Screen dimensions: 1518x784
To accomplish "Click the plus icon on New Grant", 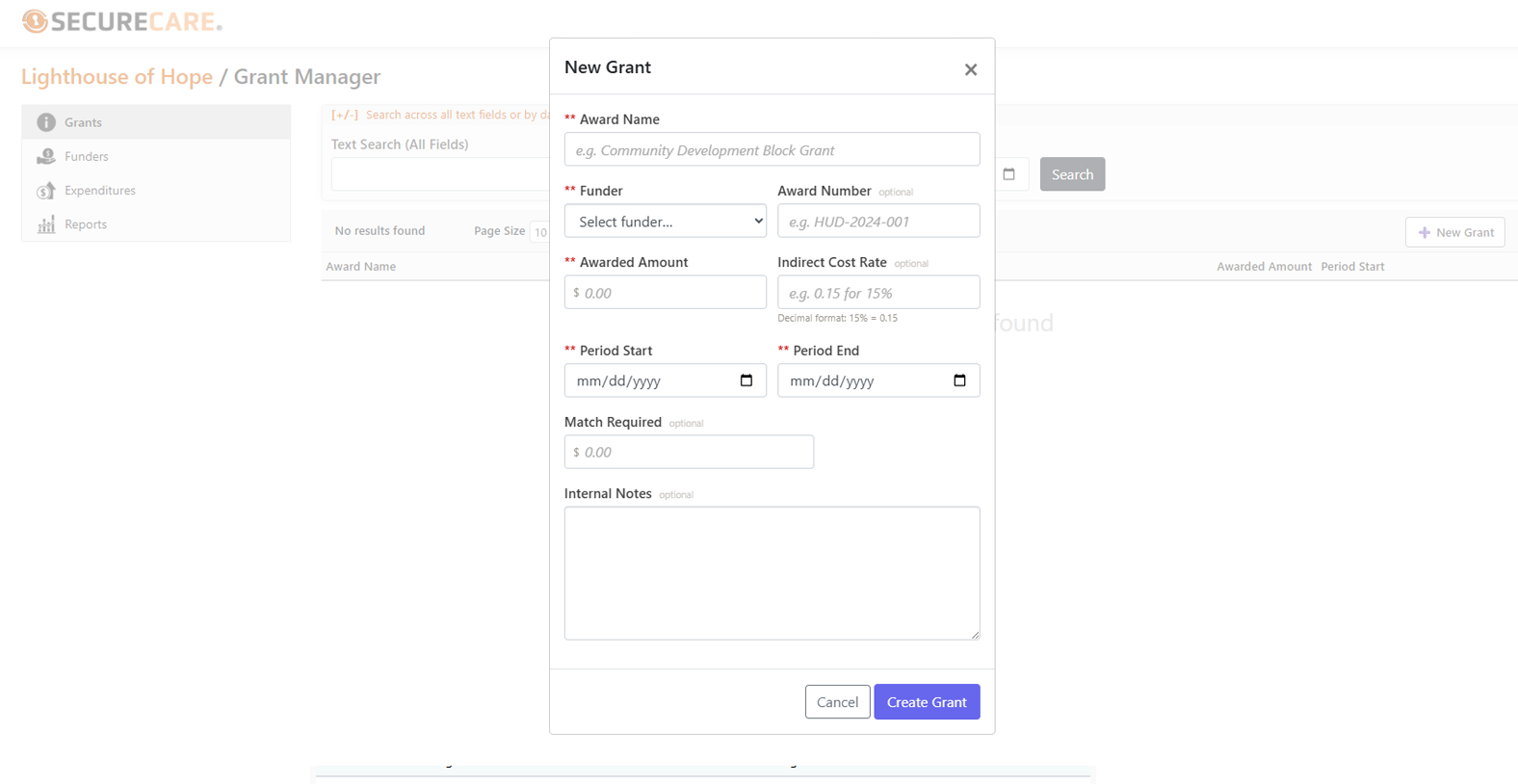I will tap(1425, 232).
